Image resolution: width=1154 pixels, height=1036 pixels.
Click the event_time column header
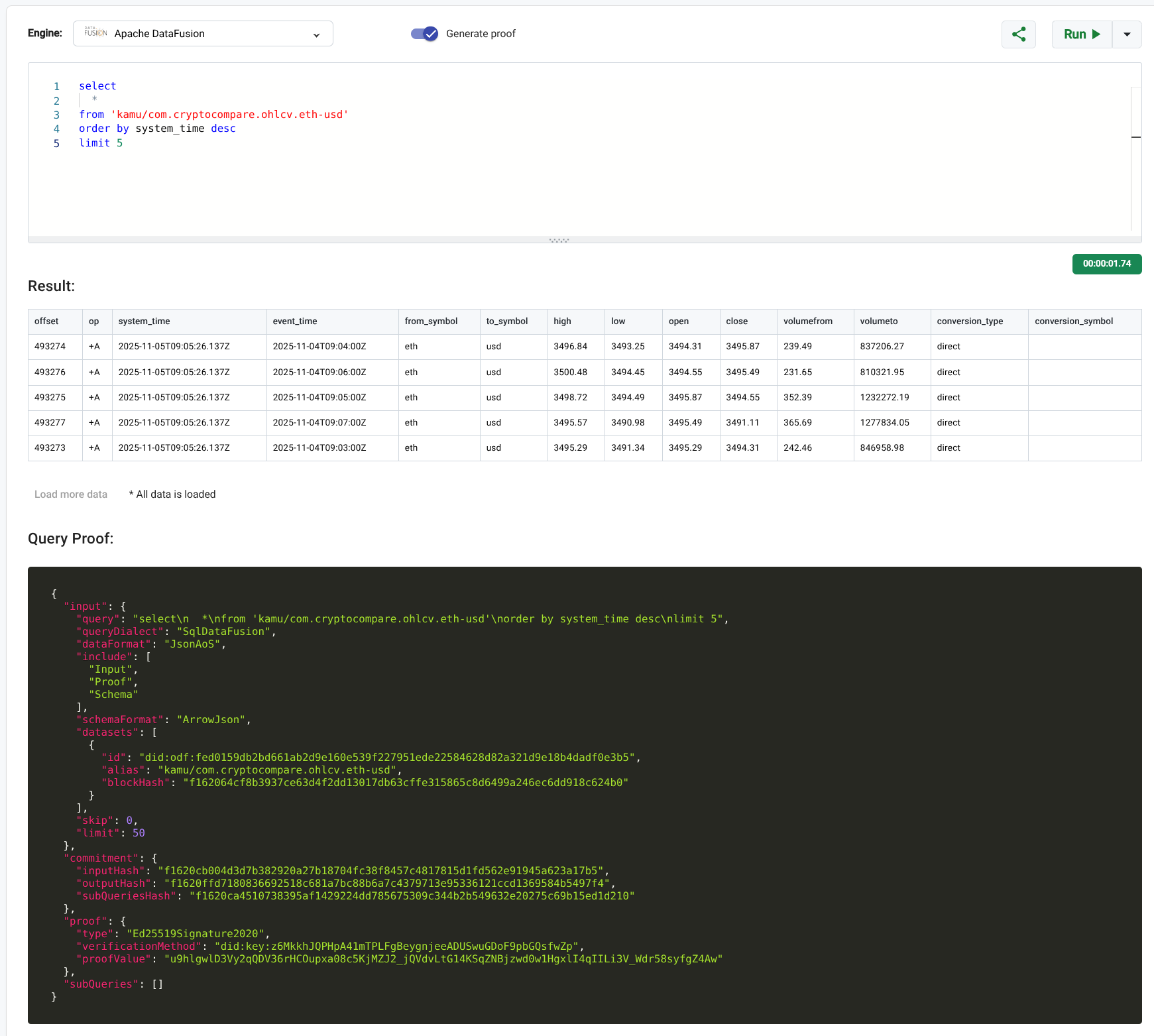coord(295,321)
